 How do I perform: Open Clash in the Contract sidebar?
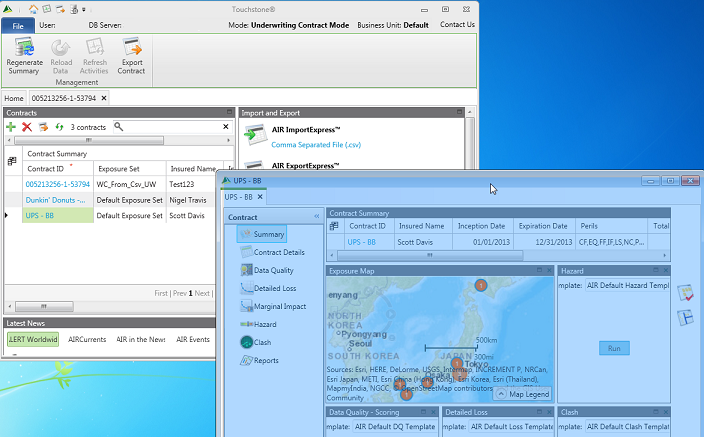[x=261, y=342]
